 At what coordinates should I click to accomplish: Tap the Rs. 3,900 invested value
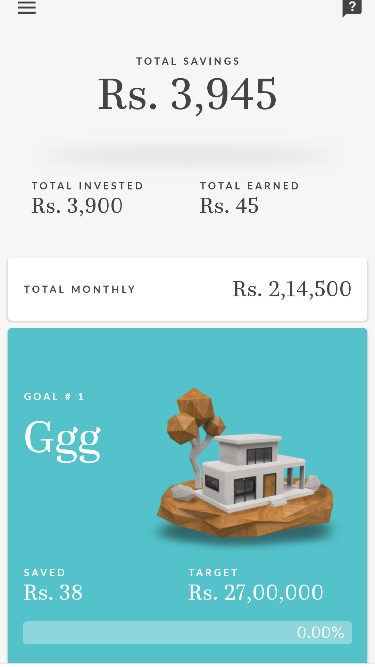(x=77, y=206)
